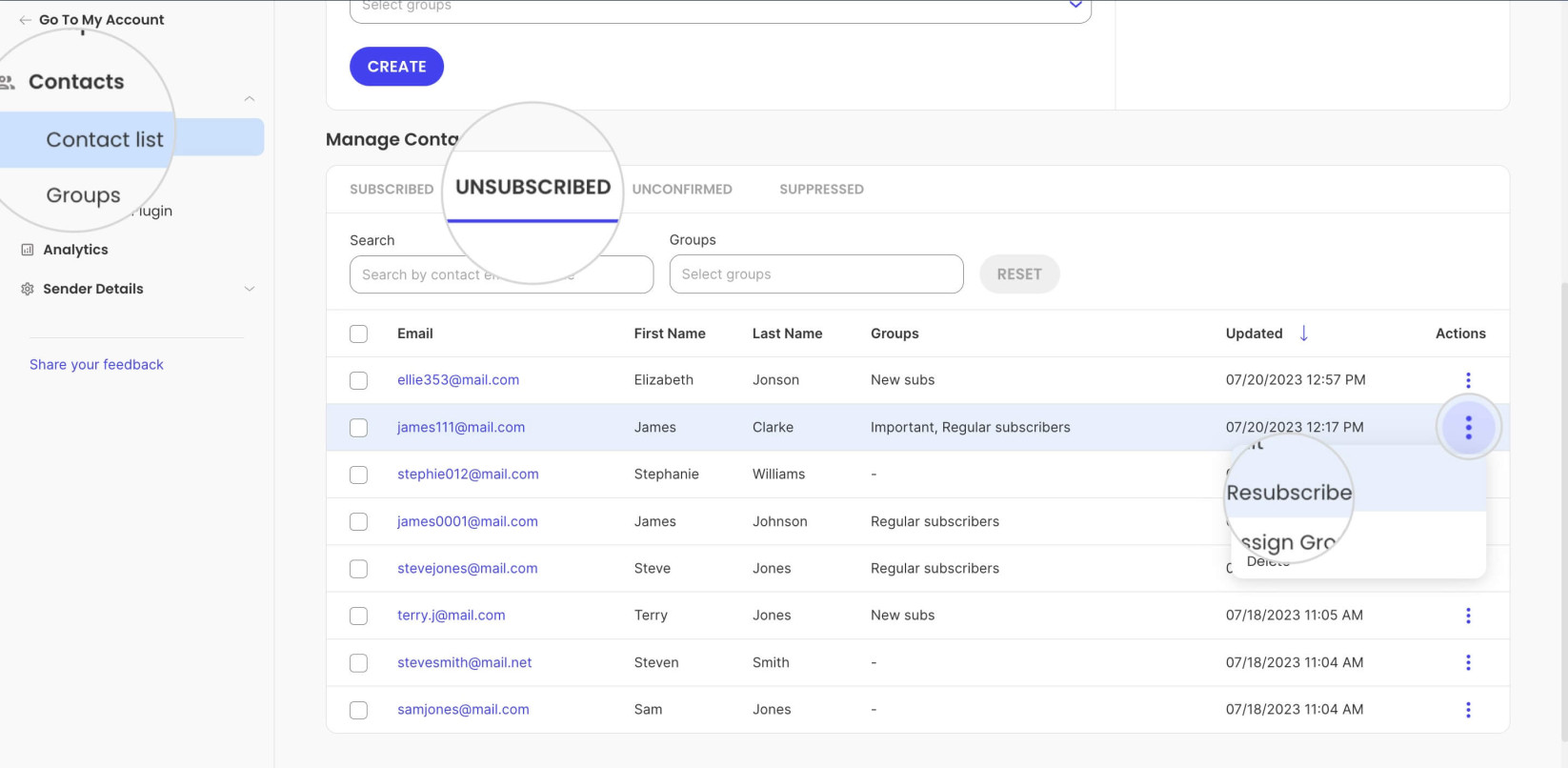Open Contact list in the sidebar

coord(105,139)
